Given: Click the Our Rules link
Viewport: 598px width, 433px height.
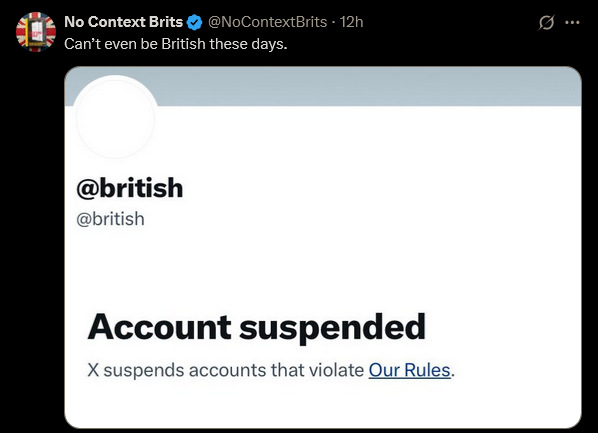Looking at the screenshot, I should [410, 370].
